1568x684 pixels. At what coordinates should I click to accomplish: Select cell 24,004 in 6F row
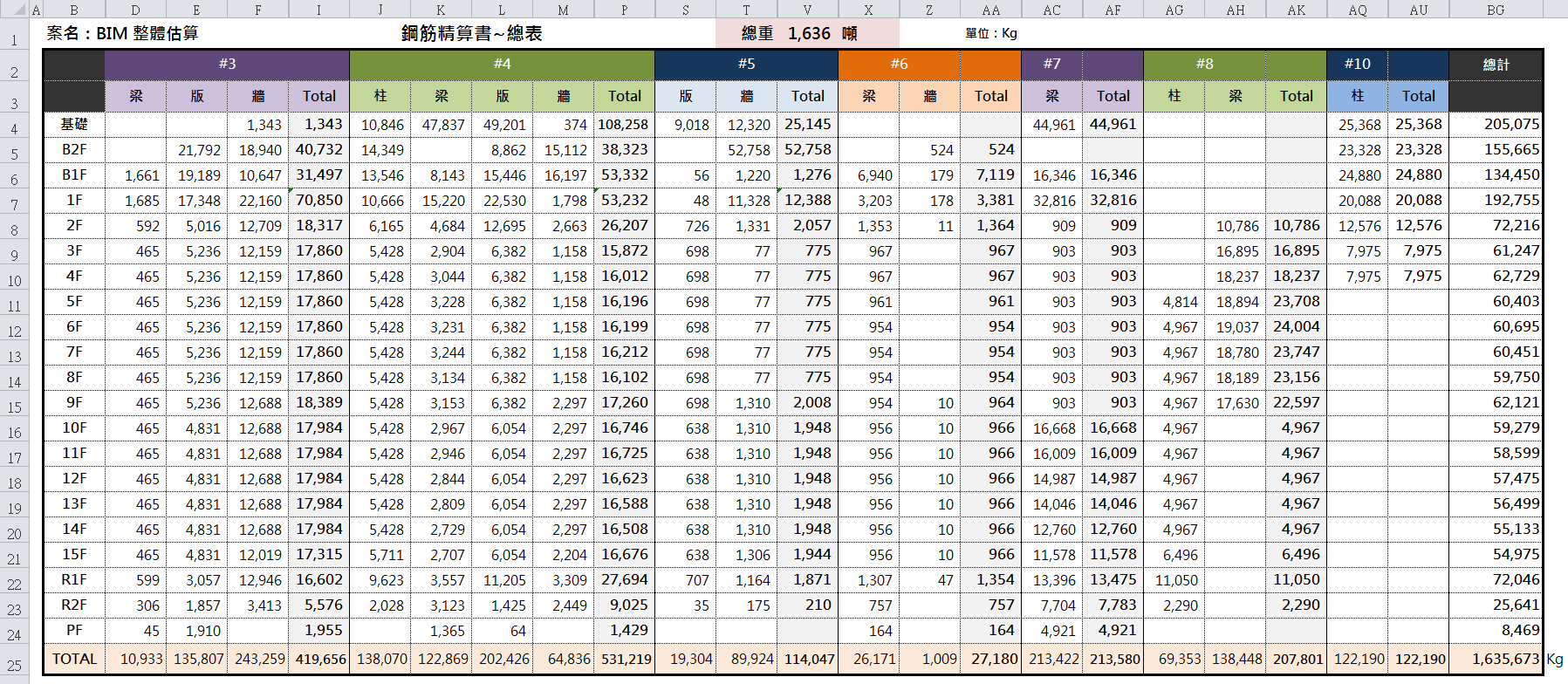click(1296, 327)
